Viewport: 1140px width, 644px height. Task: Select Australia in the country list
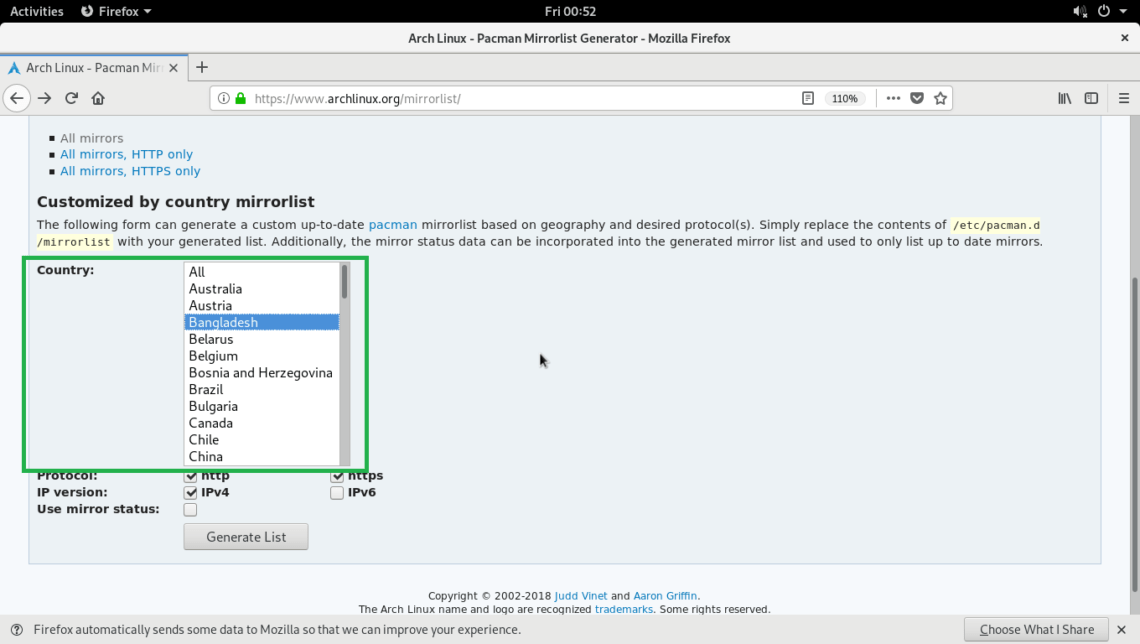tap(262, 289)
